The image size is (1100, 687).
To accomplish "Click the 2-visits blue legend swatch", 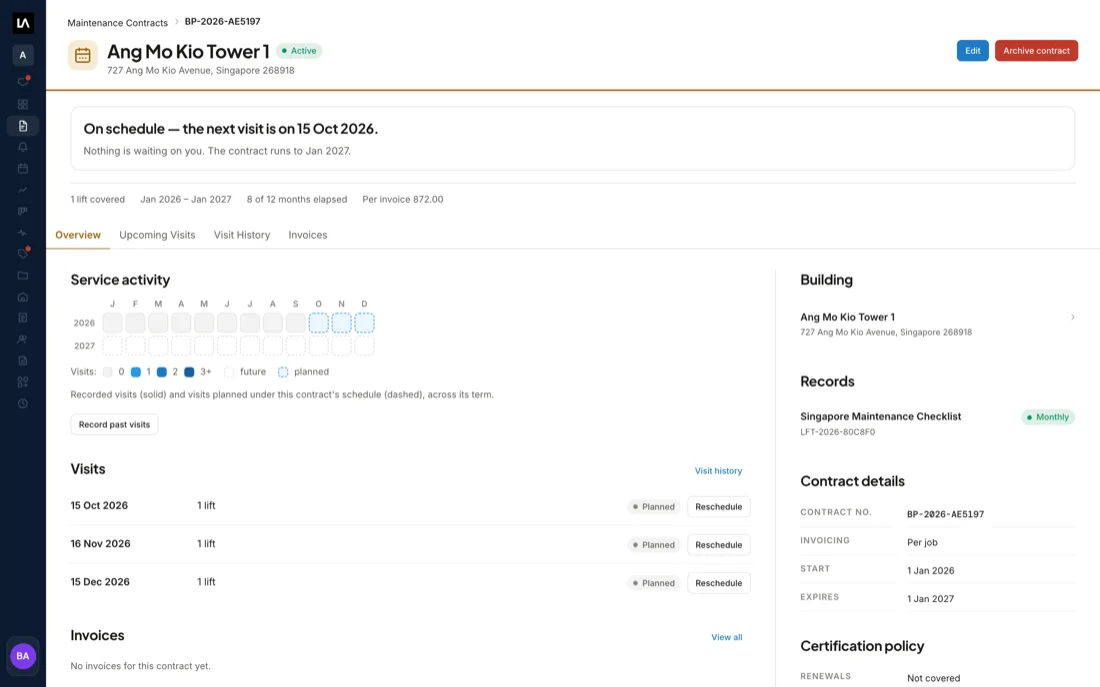I will 162,372.
